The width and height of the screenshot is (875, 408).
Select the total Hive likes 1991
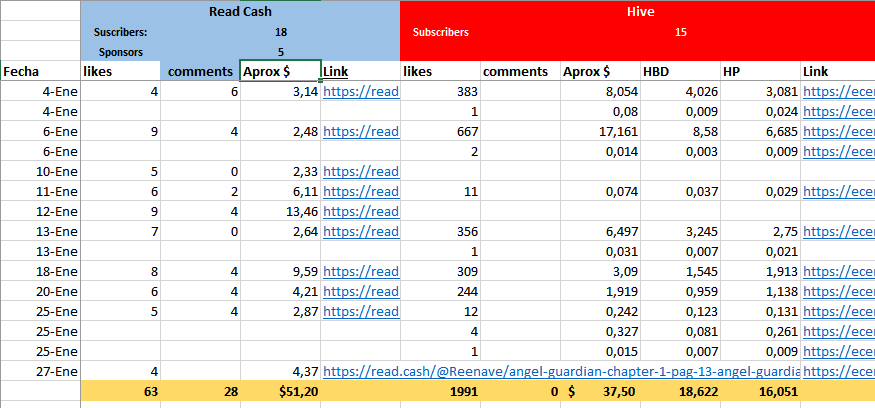[x=440, y=392]
